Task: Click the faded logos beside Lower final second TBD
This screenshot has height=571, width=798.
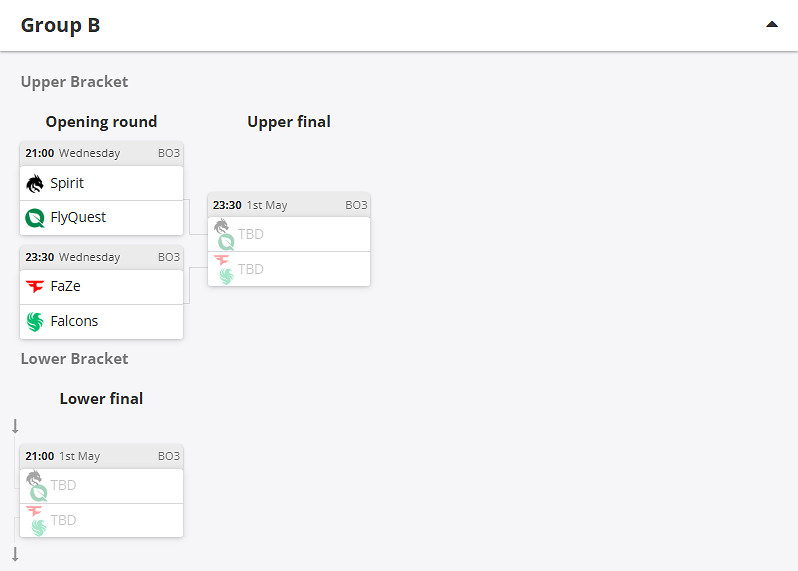Action: (x=37, y=520)
